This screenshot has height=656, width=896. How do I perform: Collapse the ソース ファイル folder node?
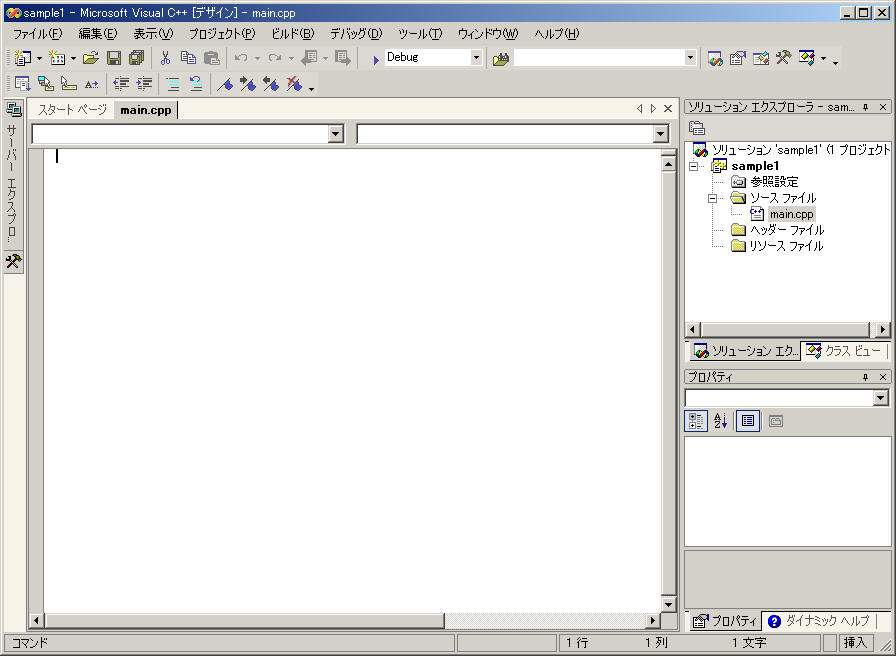pyautogui.click(x=712, y=198)
